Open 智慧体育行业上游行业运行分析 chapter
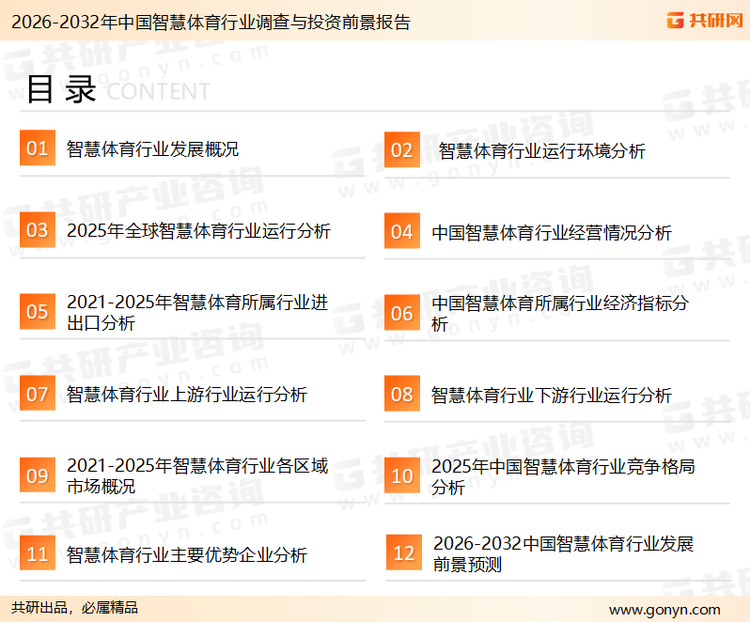Viewport: 750px width, 622px height. coord(187,394)
